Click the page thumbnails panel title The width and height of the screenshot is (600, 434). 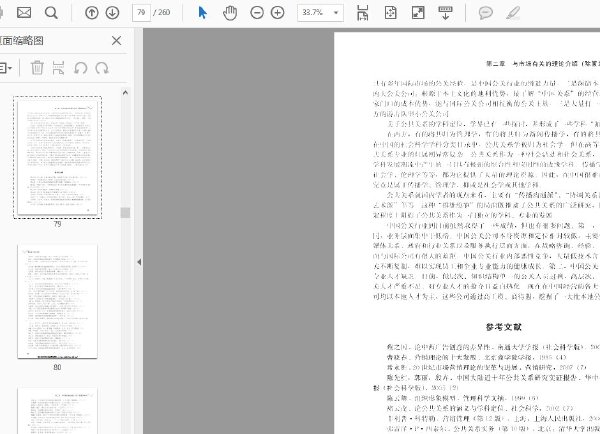pos(21,41)
